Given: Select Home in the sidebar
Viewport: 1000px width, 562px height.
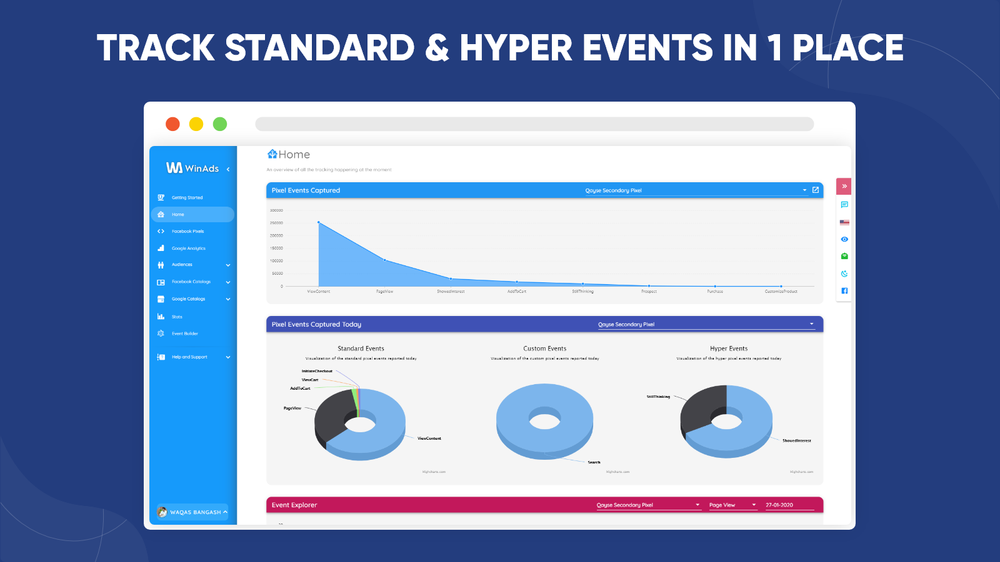Looking at the screenshot, I should [x=193, y=214].
